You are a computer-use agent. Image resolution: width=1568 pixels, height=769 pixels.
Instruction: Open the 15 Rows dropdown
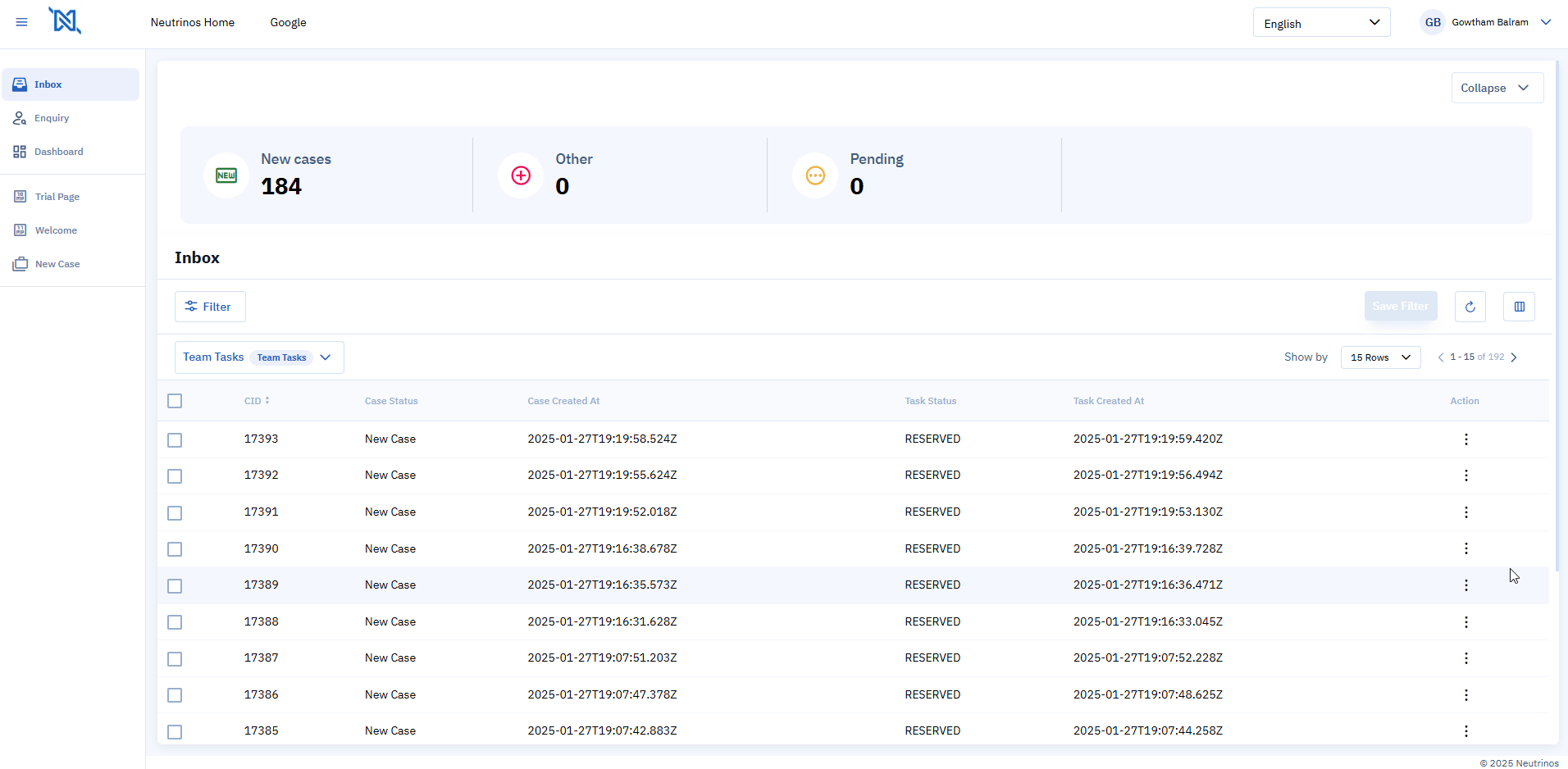pyautogui.click(x=1380, y=357)
